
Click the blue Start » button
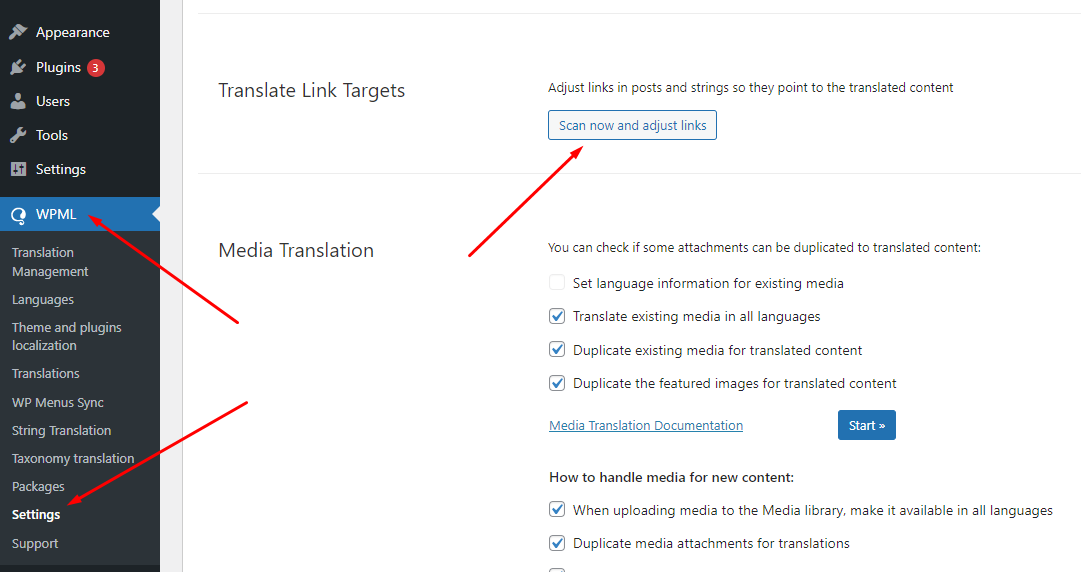(867, 425)
